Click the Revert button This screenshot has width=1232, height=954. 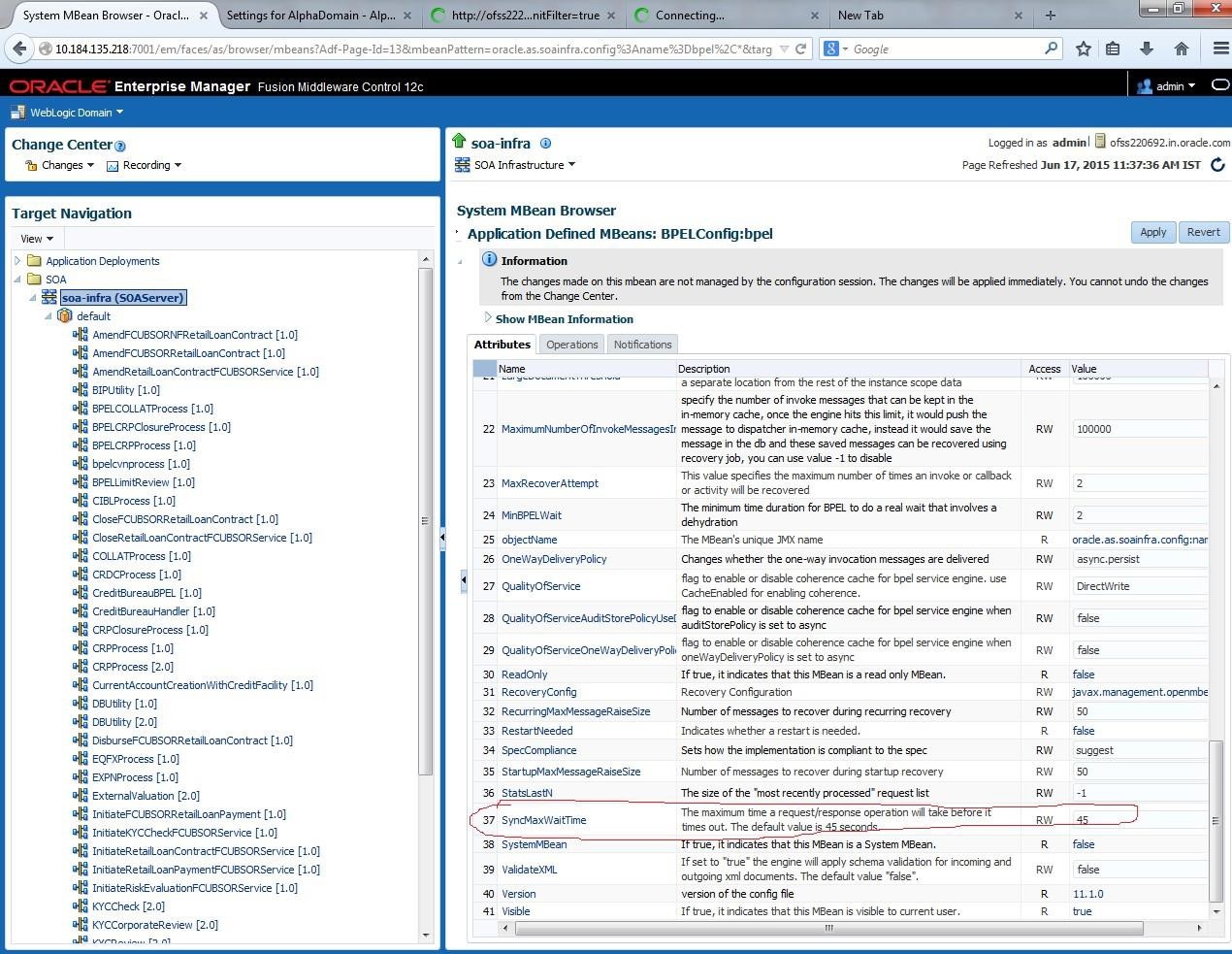1204,232
